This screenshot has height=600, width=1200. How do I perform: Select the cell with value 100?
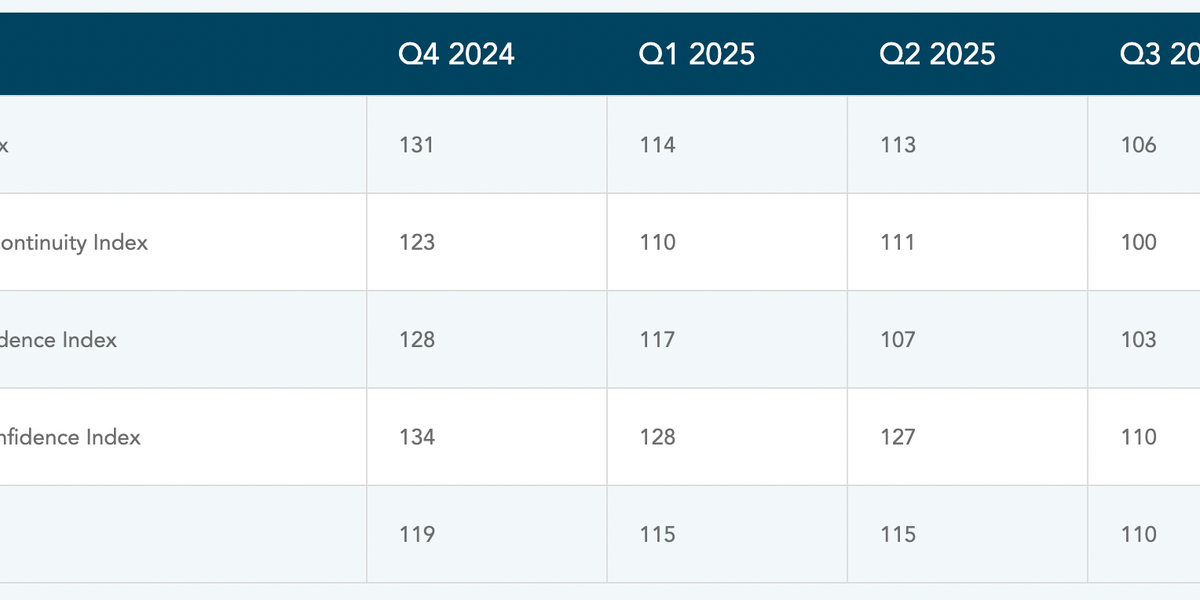(x=1139, y=242)
